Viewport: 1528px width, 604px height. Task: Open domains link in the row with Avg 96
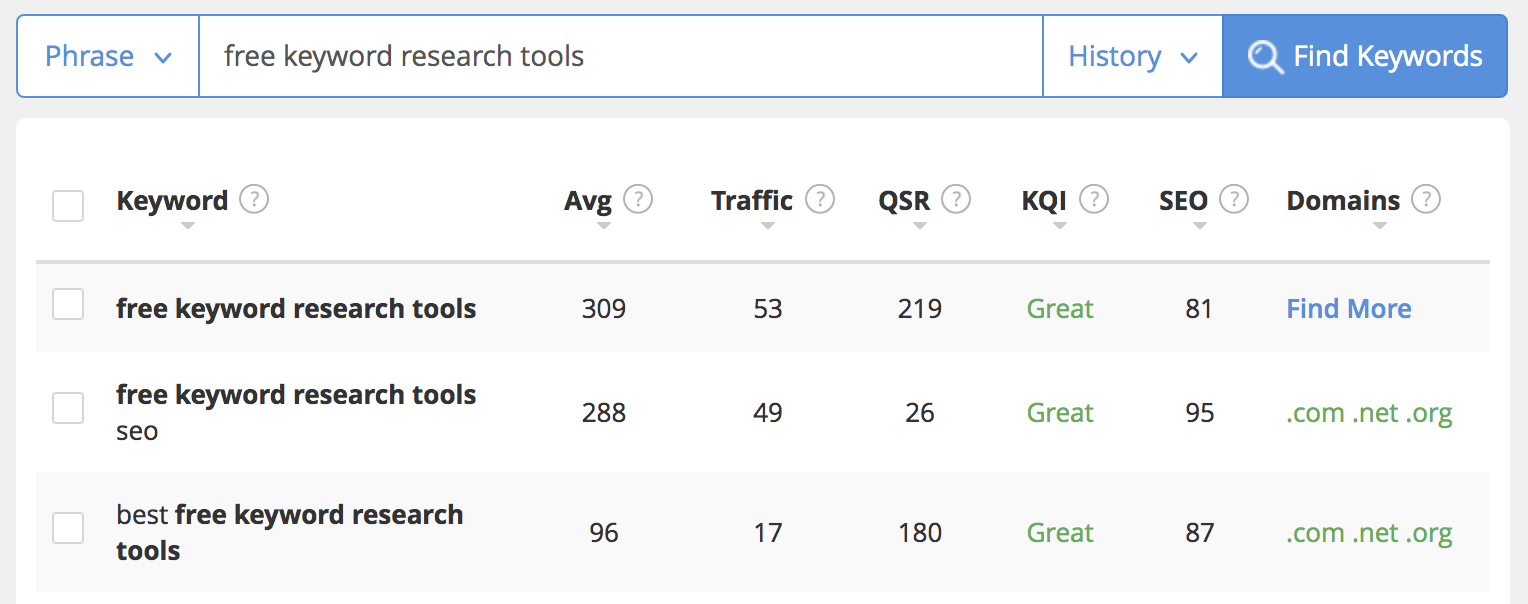[1369, 533]
